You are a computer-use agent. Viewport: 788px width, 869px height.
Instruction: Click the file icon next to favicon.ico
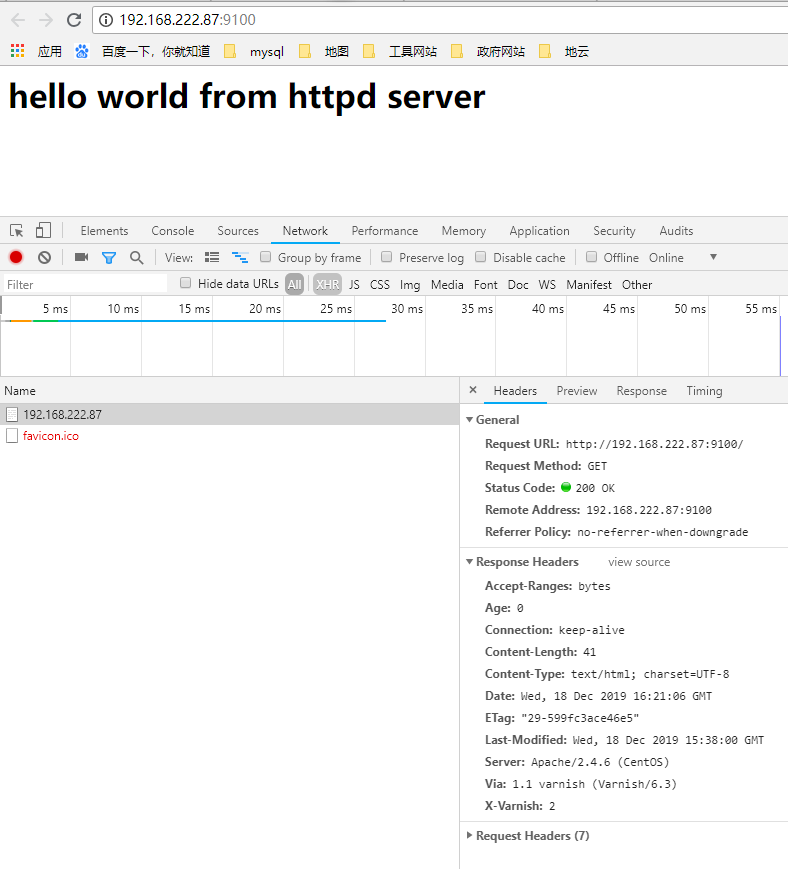[x=12, y=436]
